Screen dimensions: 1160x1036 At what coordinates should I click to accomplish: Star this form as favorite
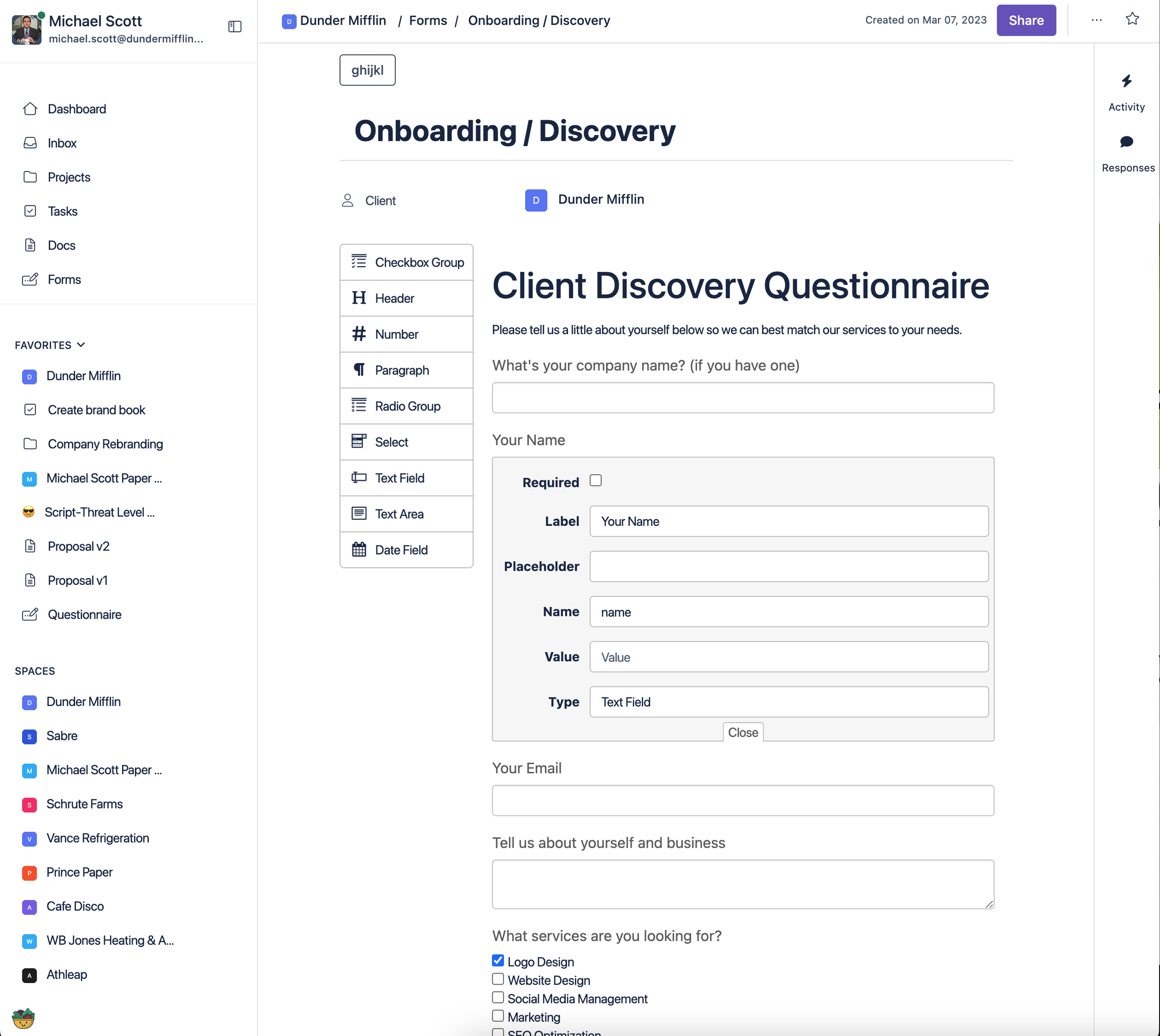point(1132,19)
